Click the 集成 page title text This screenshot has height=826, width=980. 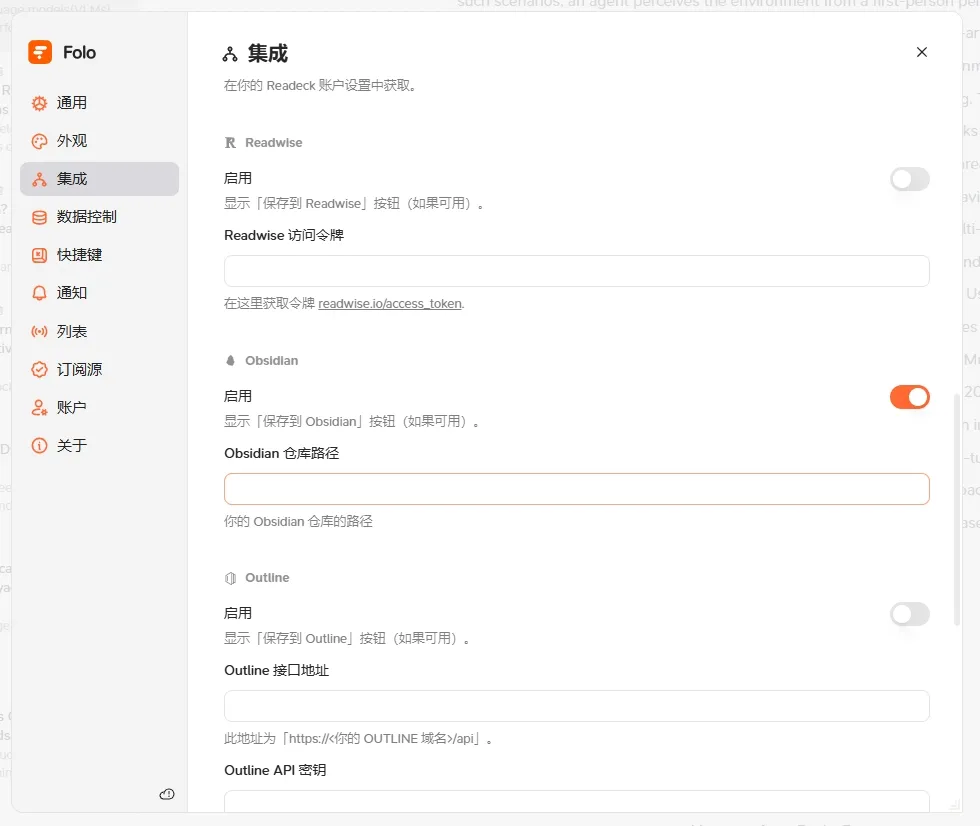pyautogui.click(x=268, y=54)
